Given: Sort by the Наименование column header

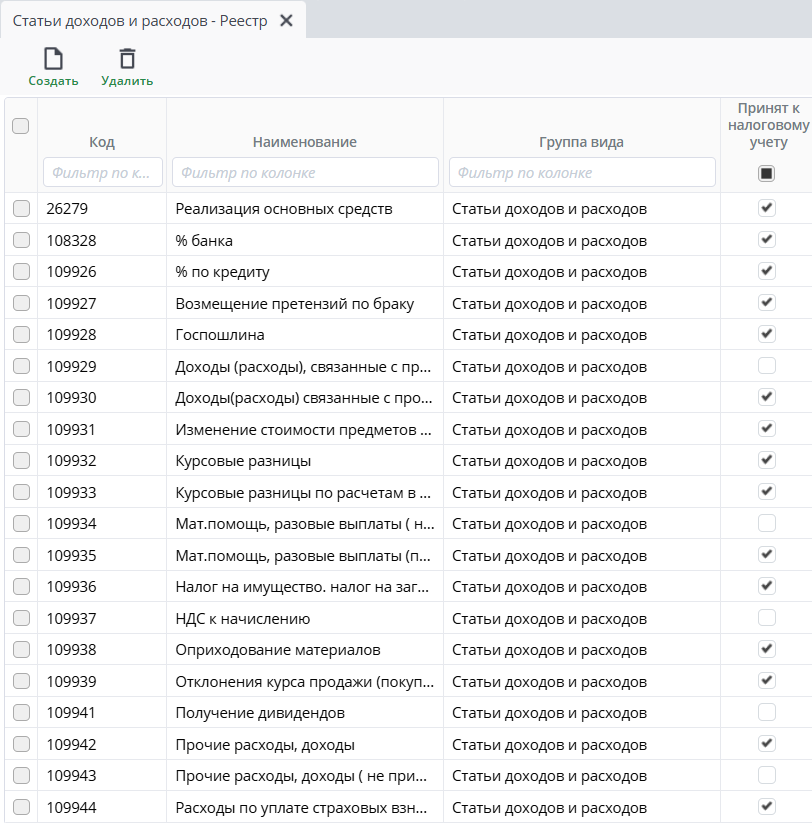Looking at the screenshot, I should 305,142.
